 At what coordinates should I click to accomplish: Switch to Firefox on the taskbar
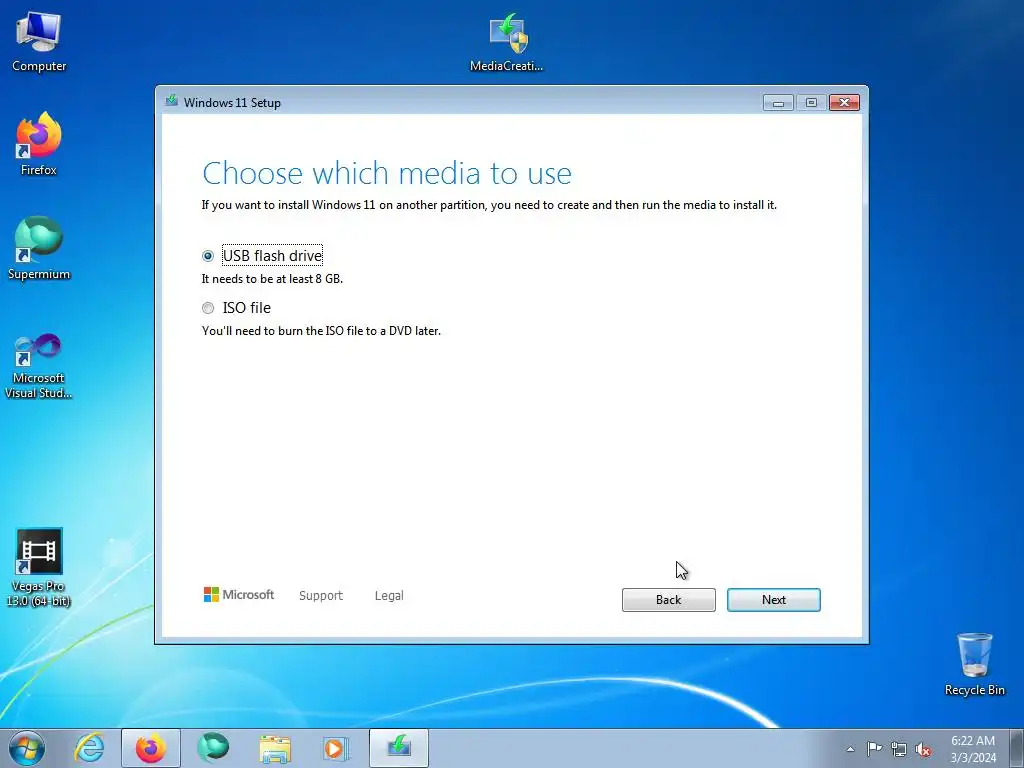click(150, 748)
